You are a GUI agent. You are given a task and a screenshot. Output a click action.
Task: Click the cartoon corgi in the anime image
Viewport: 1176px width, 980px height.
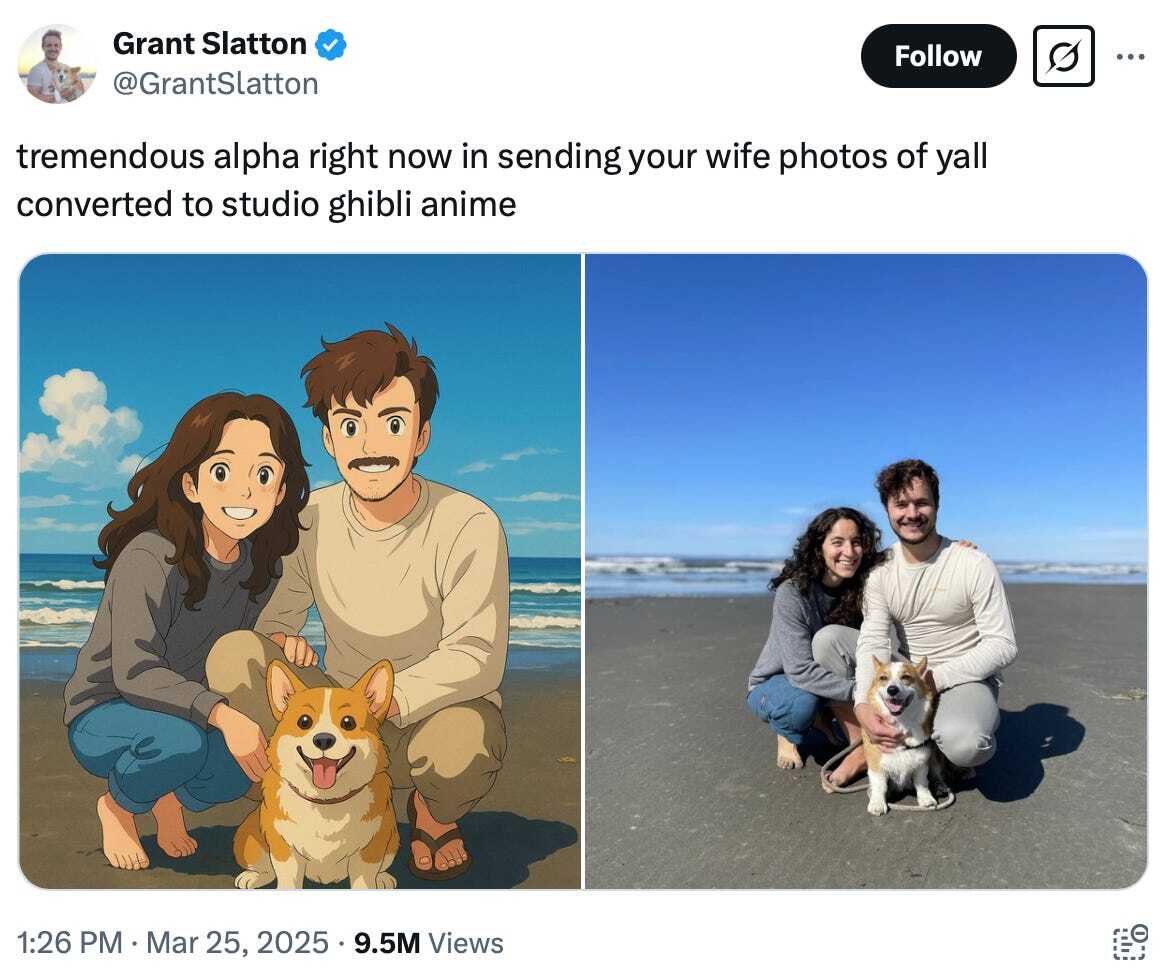[320, 776]
